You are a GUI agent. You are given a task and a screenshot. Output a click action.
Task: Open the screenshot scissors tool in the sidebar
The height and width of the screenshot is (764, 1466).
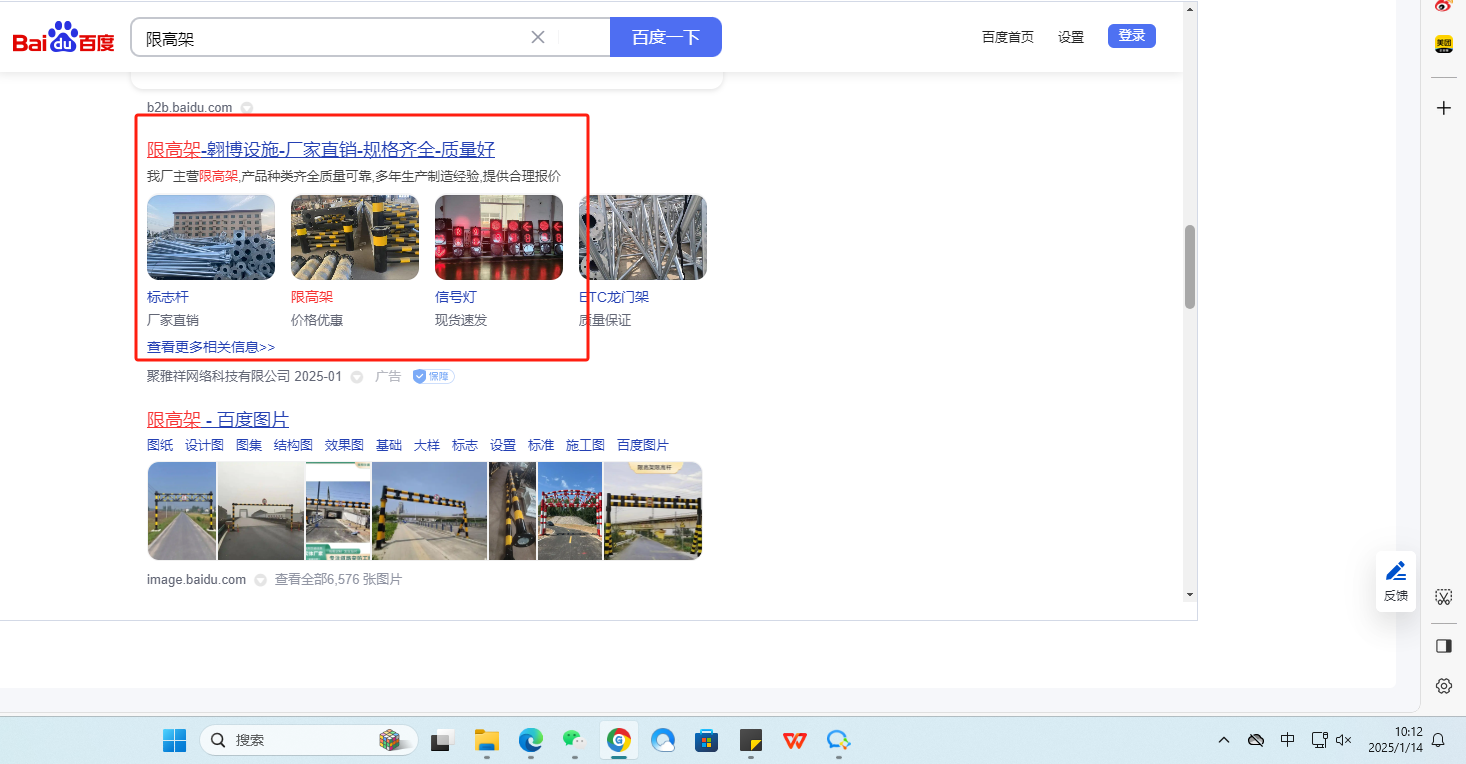(1443, 597)
